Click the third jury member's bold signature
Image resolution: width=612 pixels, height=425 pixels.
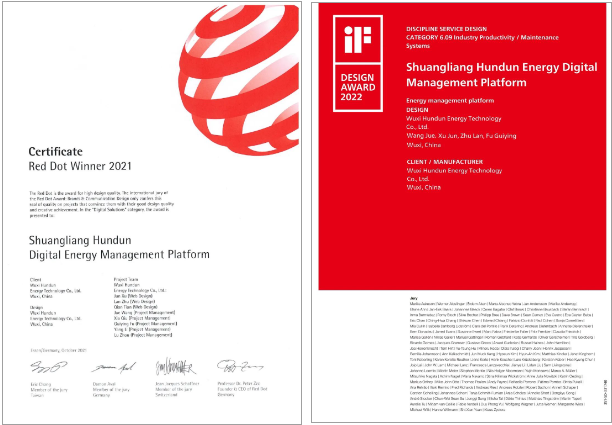click(x=172, y=367)
